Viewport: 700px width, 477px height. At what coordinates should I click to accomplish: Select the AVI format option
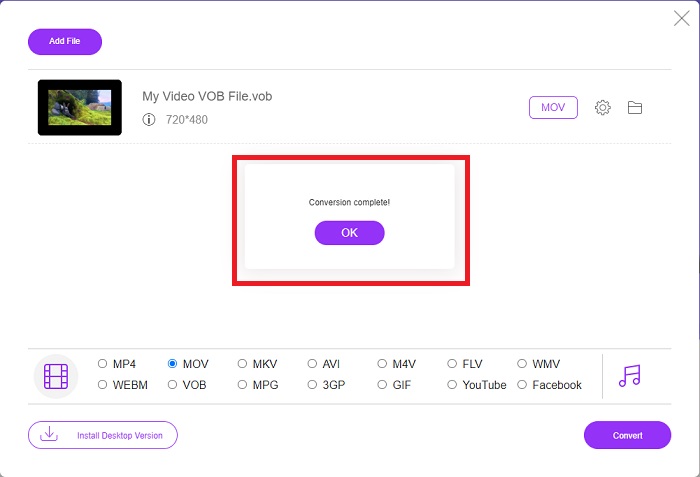click(x=312, y=364)
